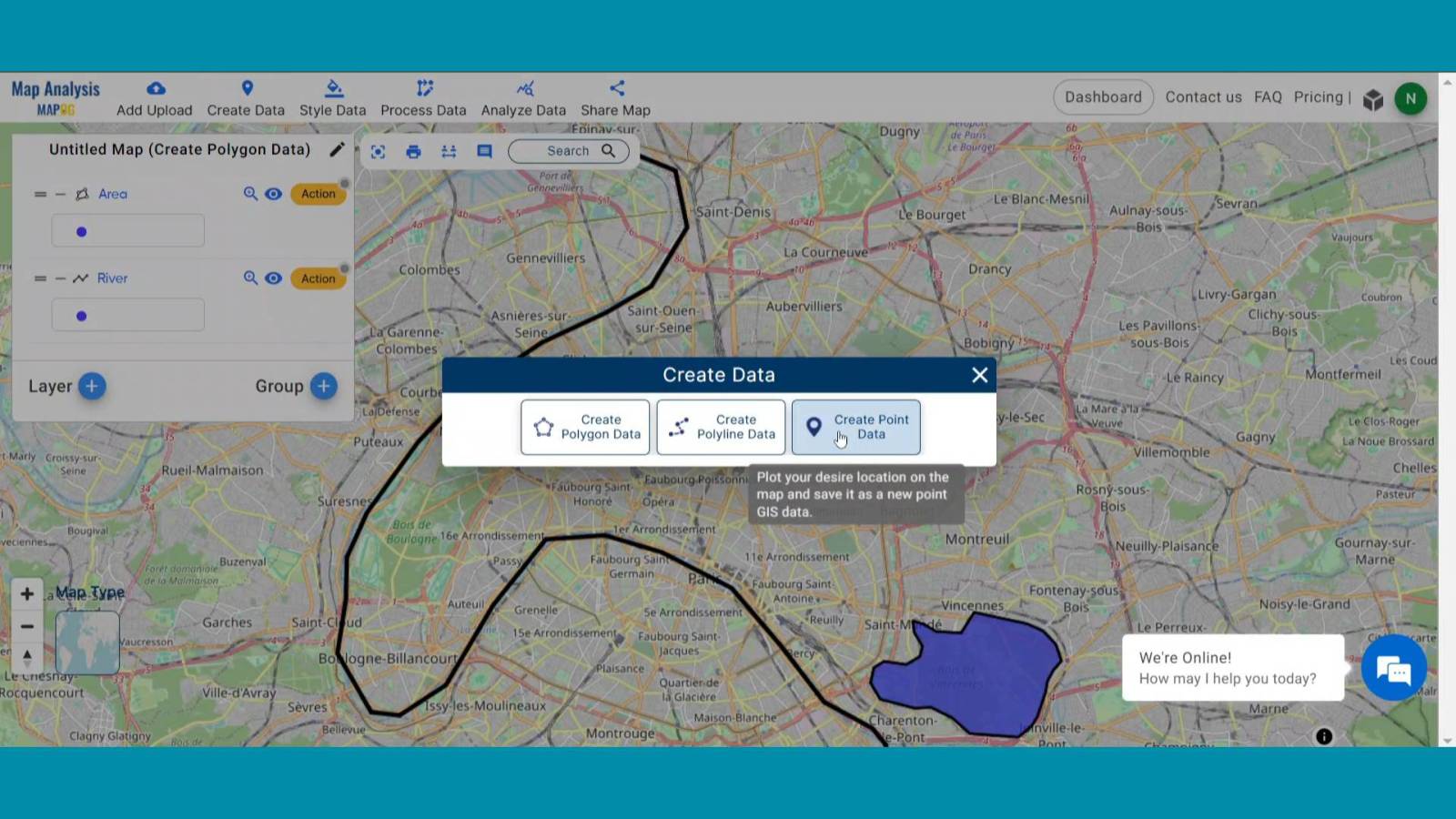
Task: Open the Action dropdown for River layer
Action: 318,278
